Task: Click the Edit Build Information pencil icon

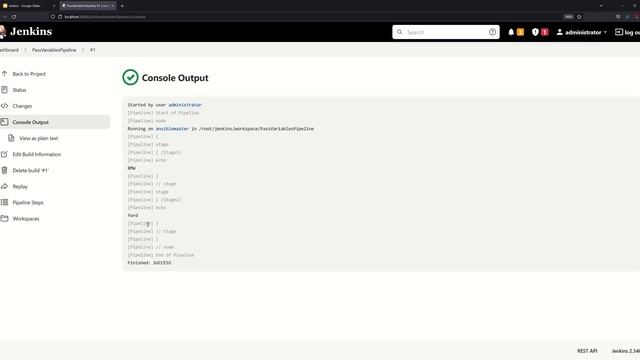Action: pos(4,154)
